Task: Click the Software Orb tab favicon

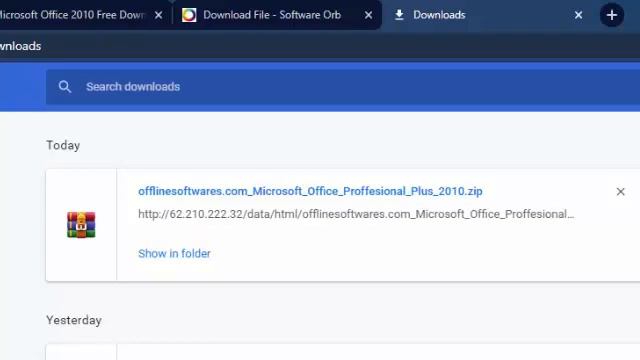Action: coord(189,15)
